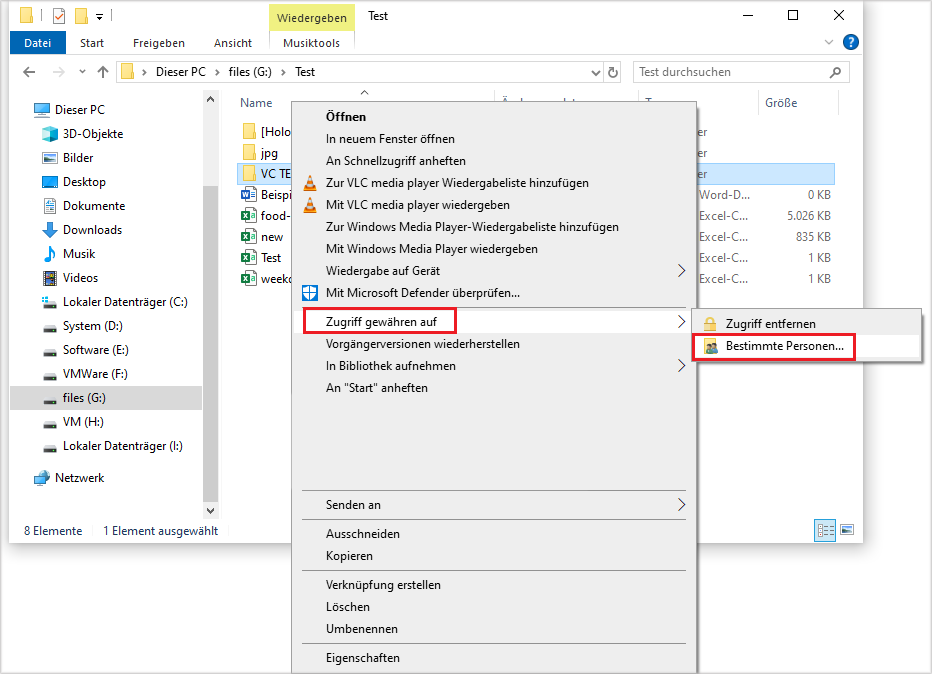Click the Word icon of the Beispi file

pos(248,195)
